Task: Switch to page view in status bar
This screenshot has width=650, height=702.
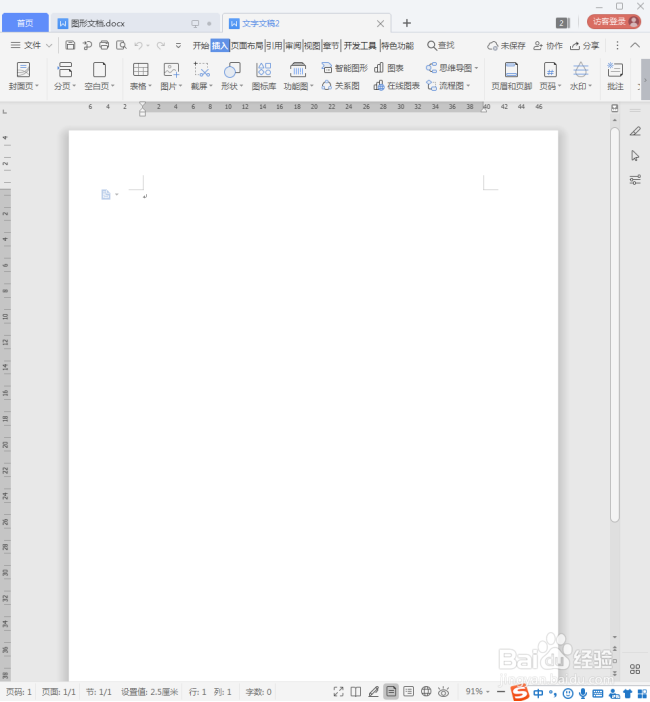Action: [x=391, y=692]
